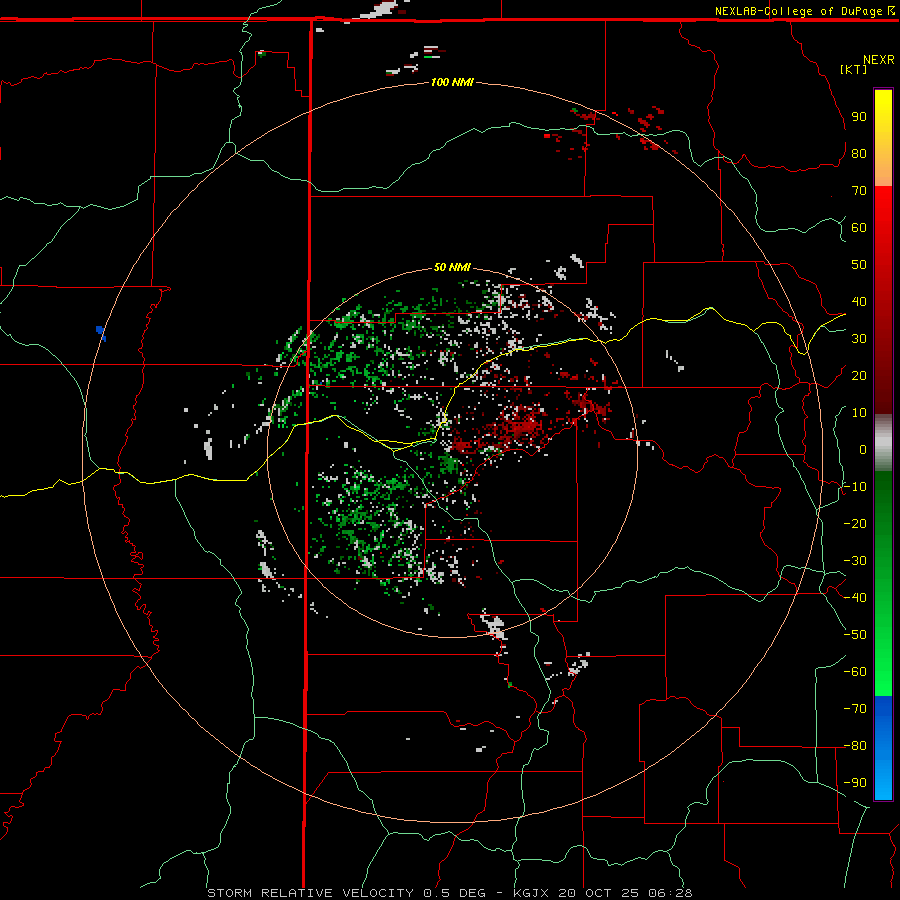Screen dimensions: 900x900
Task: Click the KT units label above legend
Action: pos(854,69)
